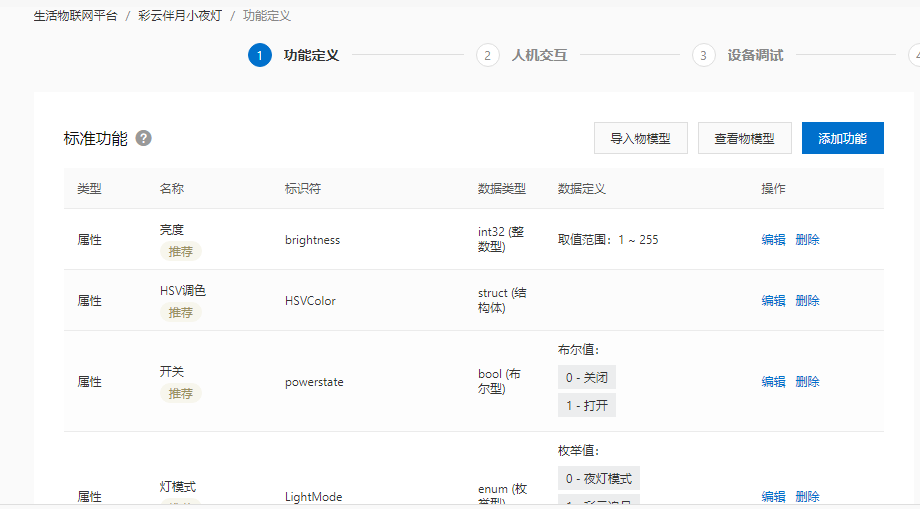Click the powerstate identifier text
Viewport: 920px width, 509px height.
pyautogui.click(x=314, y=382)
